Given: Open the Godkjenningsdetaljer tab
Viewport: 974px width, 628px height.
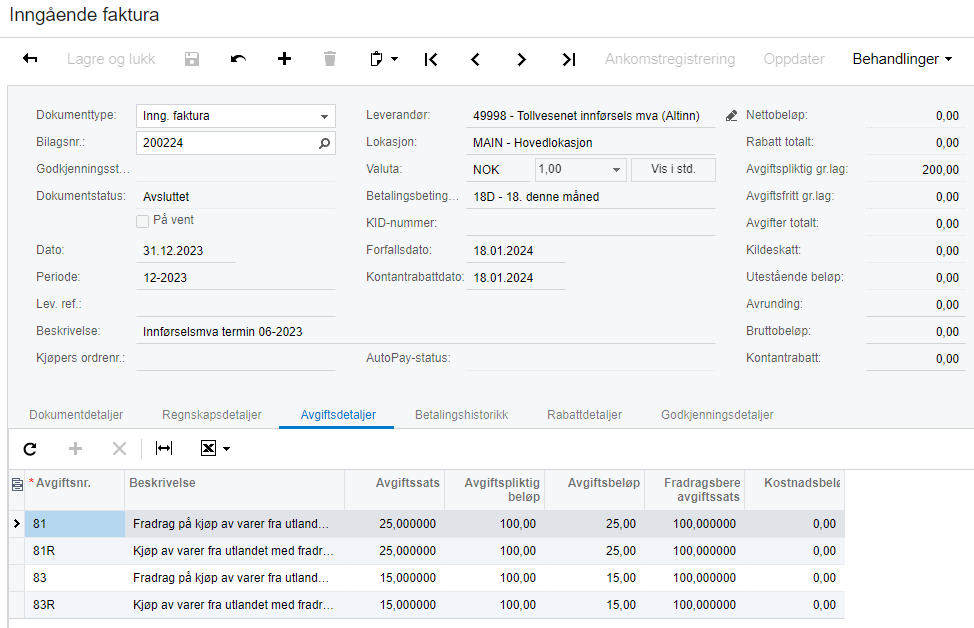Looking at the screenshot, I should click(717, 414).
